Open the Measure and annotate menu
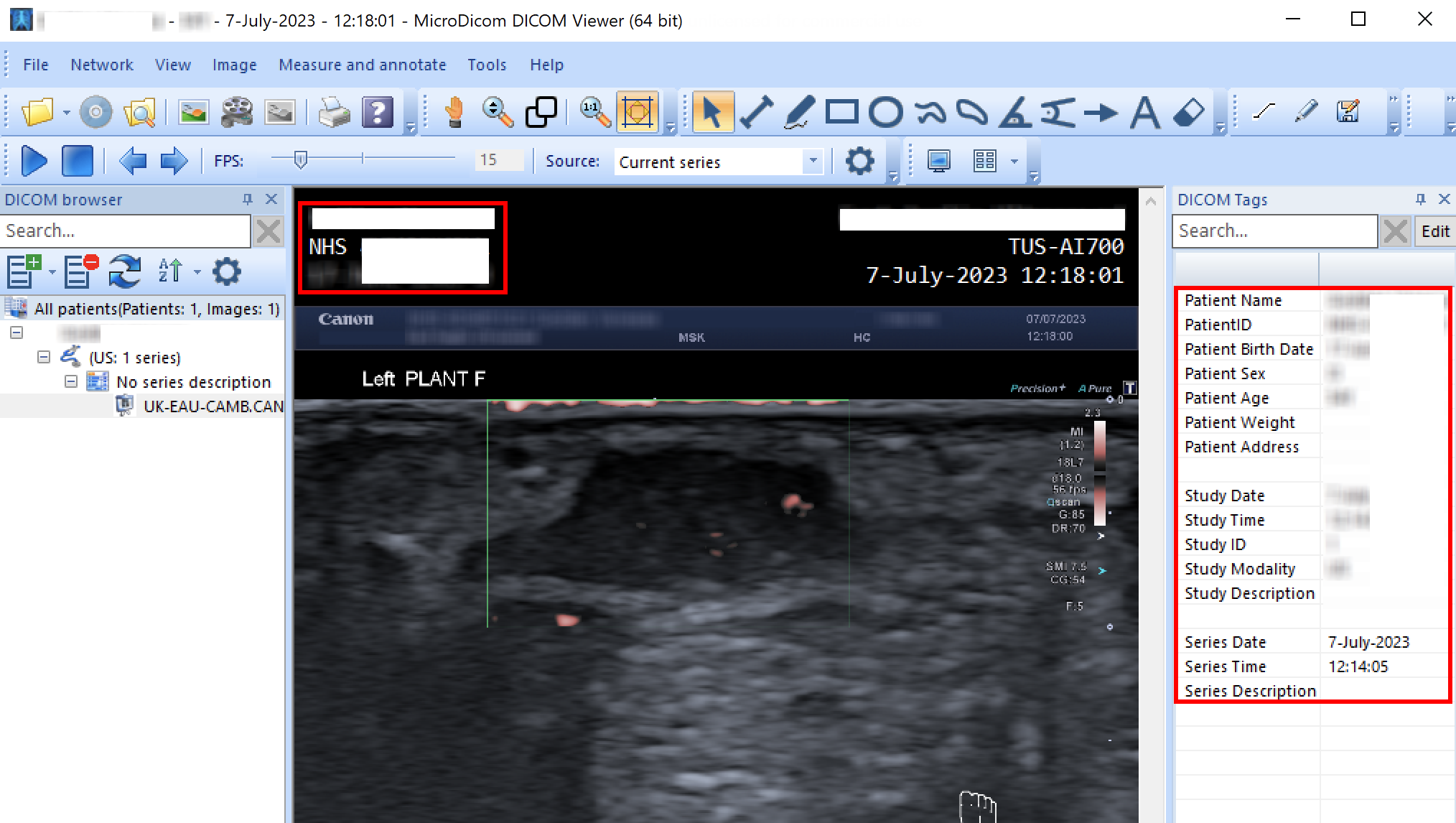This screenshot has height=823, width=1456. [362, 65]
